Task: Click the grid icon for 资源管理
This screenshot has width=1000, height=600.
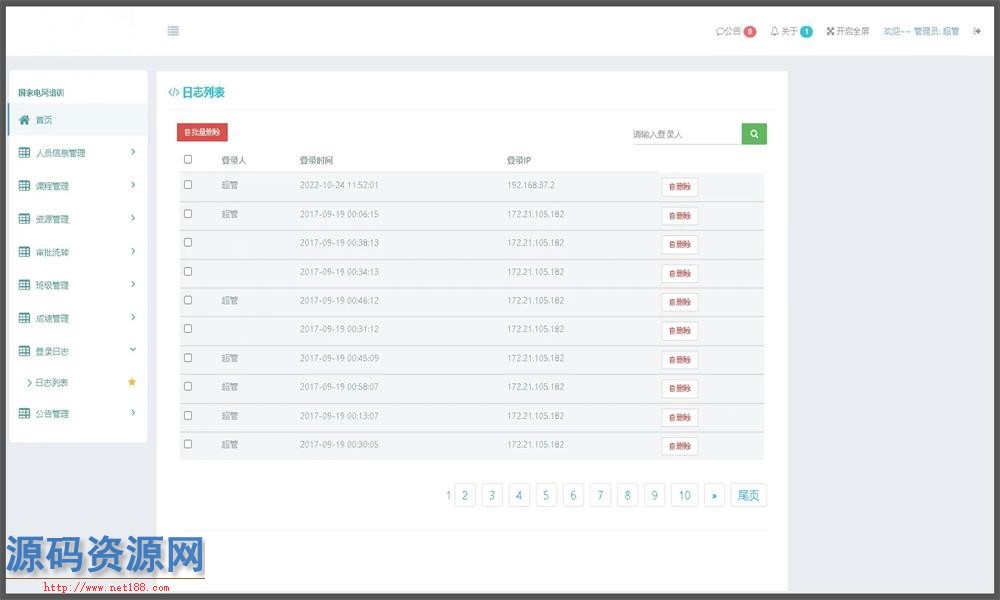Action: pos(24,219)
